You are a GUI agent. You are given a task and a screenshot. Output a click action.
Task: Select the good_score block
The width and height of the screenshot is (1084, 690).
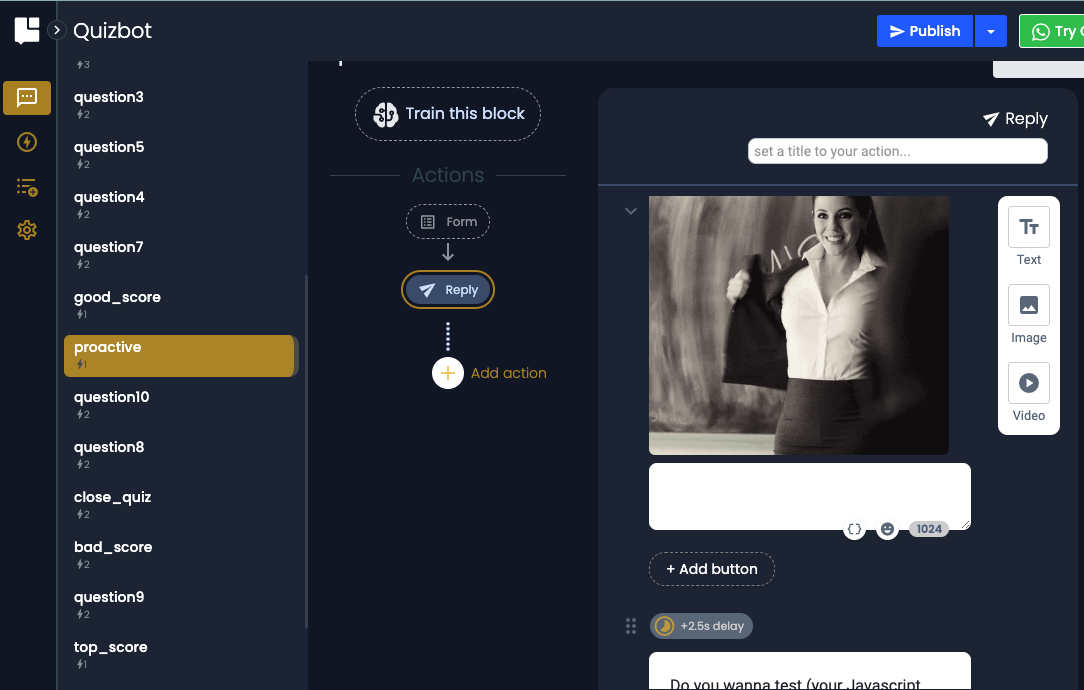180,305
